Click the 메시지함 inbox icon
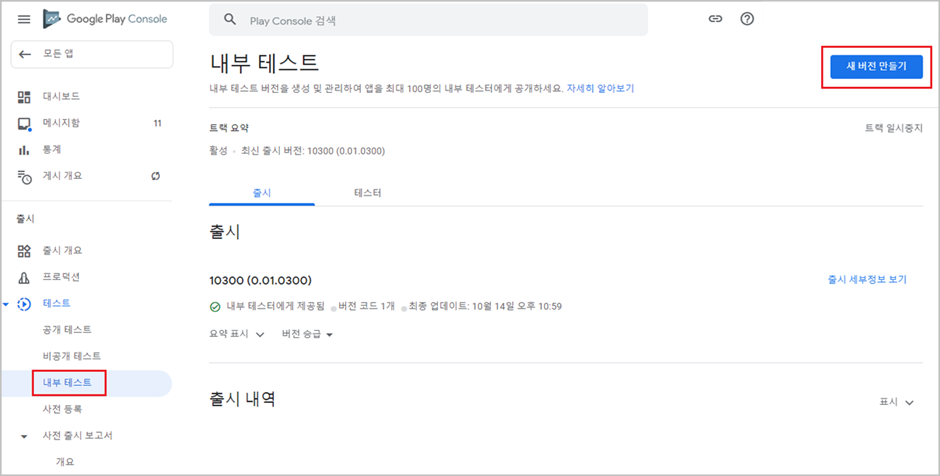940x476 pixels. pos(24,123)
